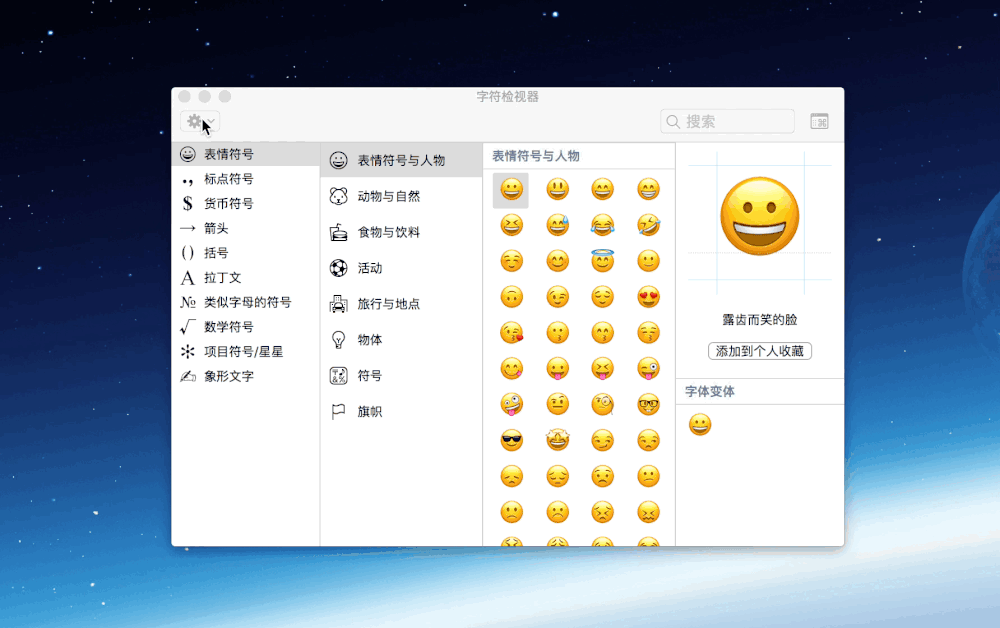Choose the 箭头 arrows category
The width and height of the screenshot is (1000, 628).
point(246,228)
